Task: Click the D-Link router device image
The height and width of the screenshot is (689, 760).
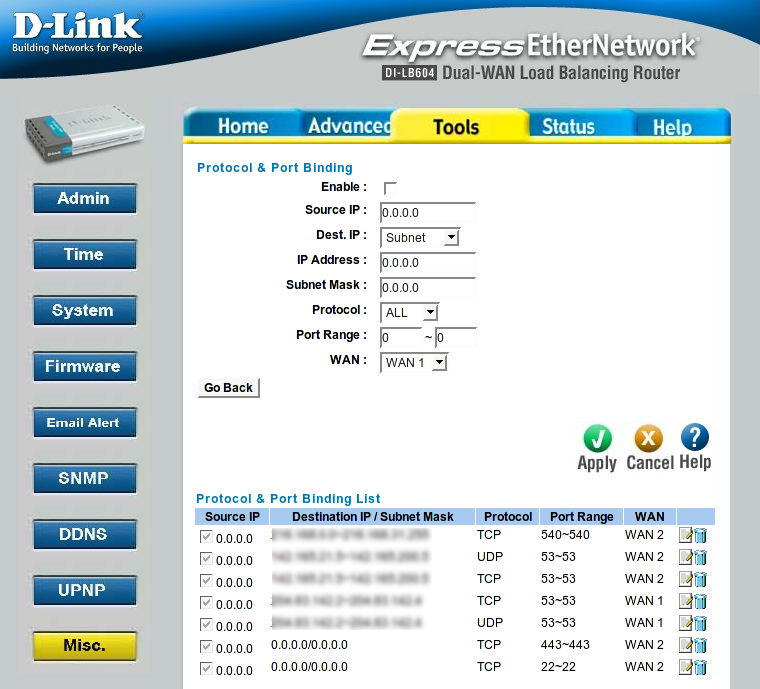Action: (84, 132)
